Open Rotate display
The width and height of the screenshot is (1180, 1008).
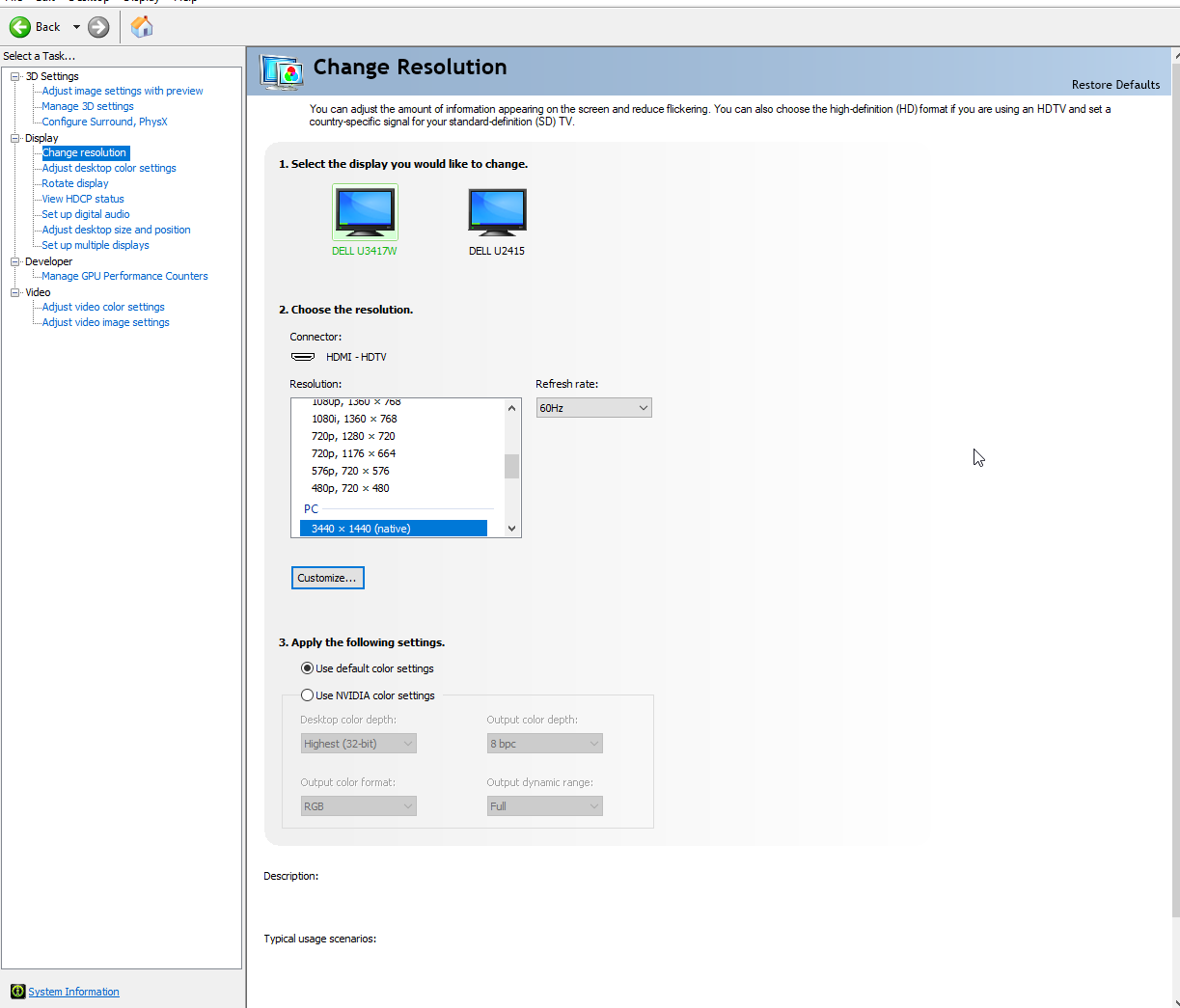pyautogui.click(x=75, y=183)
